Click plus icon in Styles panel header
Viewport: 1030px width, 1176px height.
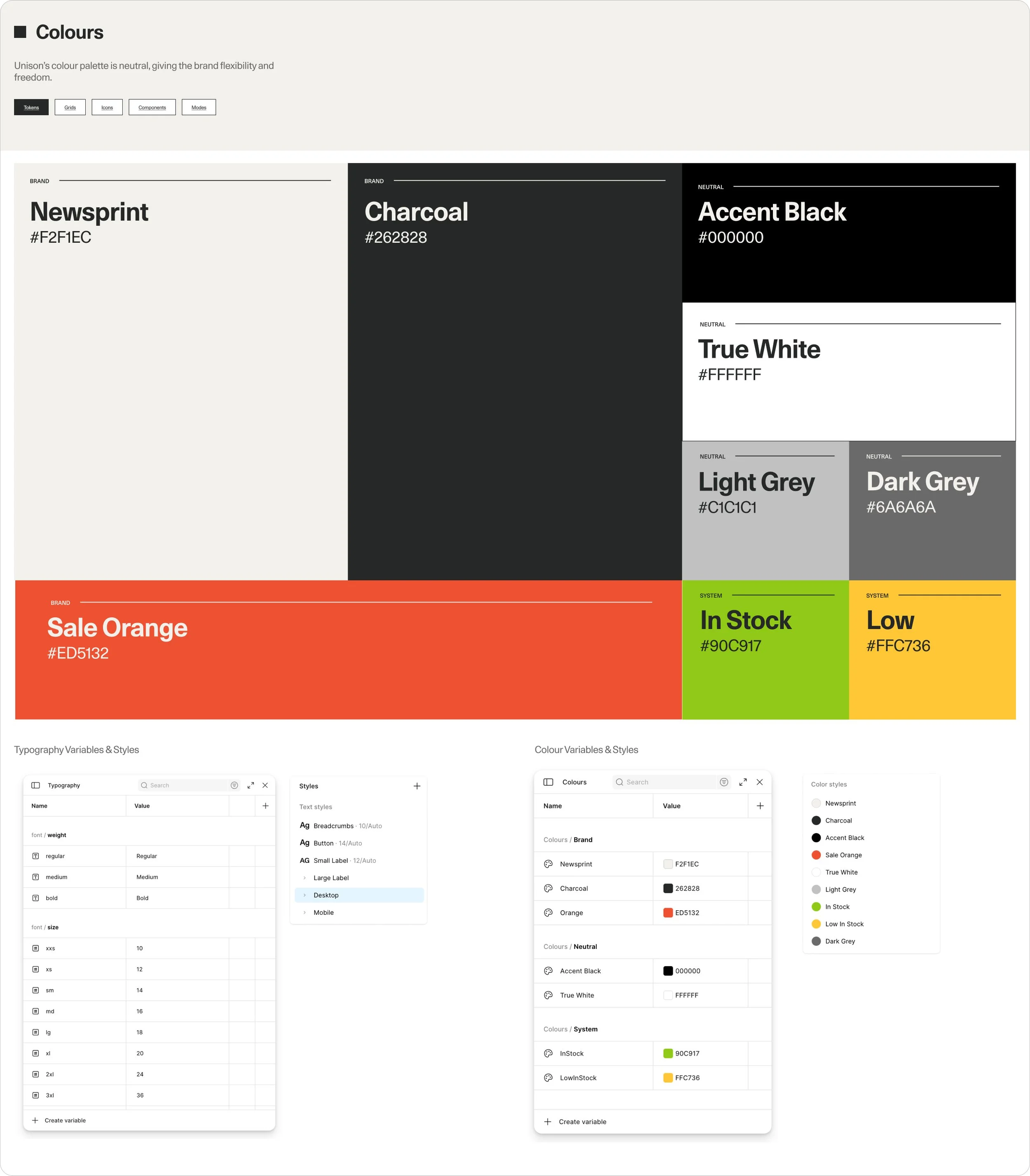417,786
